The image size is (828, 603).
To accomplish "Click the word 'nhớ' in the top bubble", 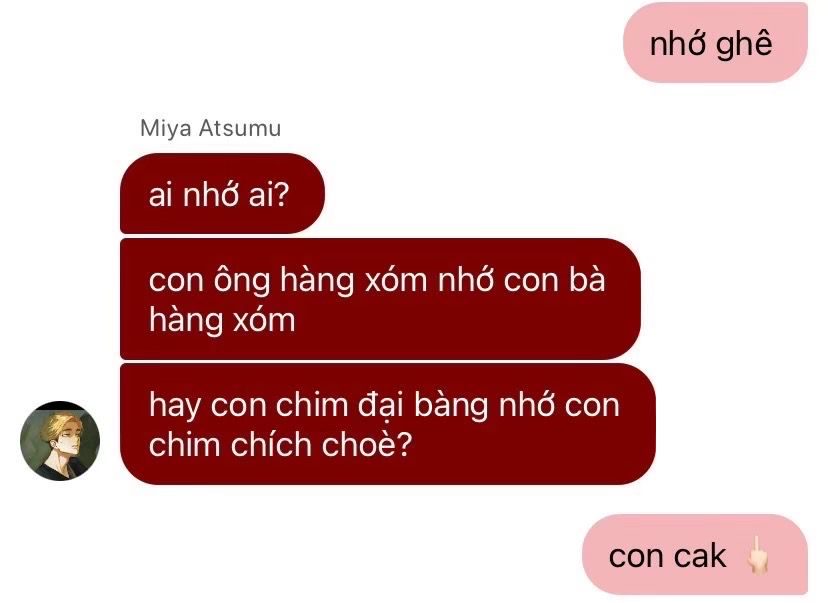I will click(679, 43).
